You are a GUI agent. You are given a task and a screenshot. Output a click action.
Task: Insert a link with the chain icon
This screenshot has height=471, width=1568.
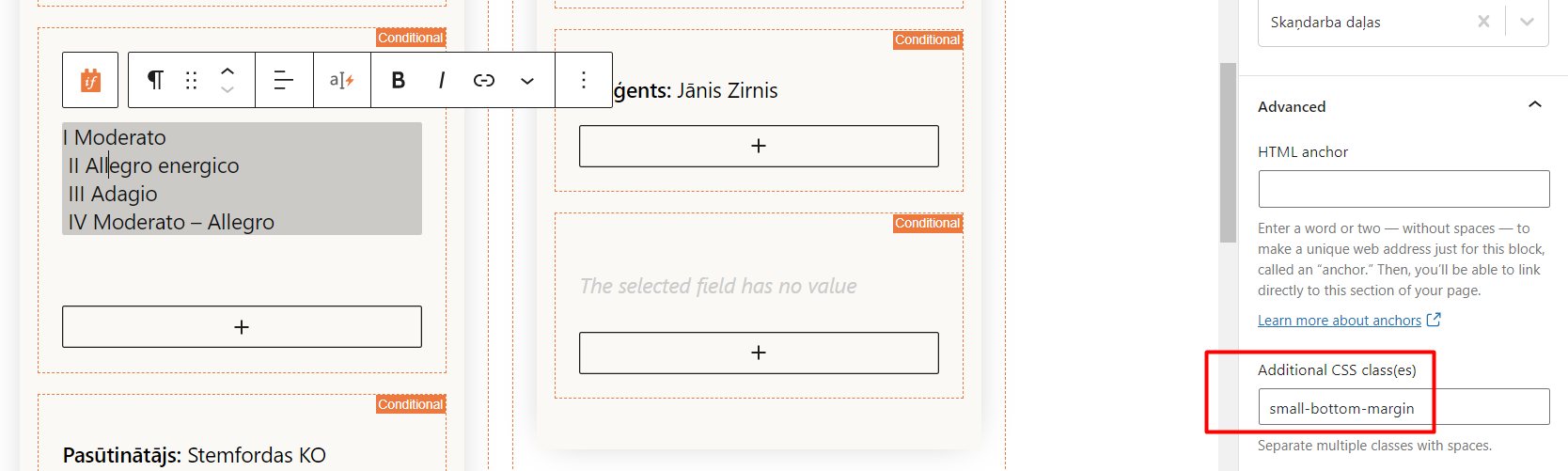click(484, 80)
